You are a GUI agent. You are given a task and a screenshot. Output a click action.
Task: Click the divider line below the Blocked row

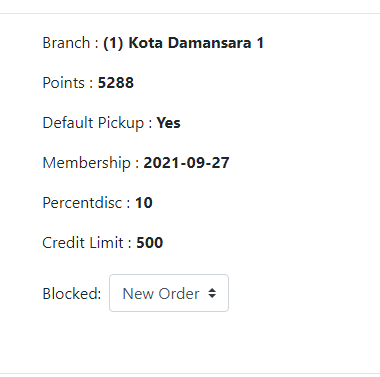(190, 373)
